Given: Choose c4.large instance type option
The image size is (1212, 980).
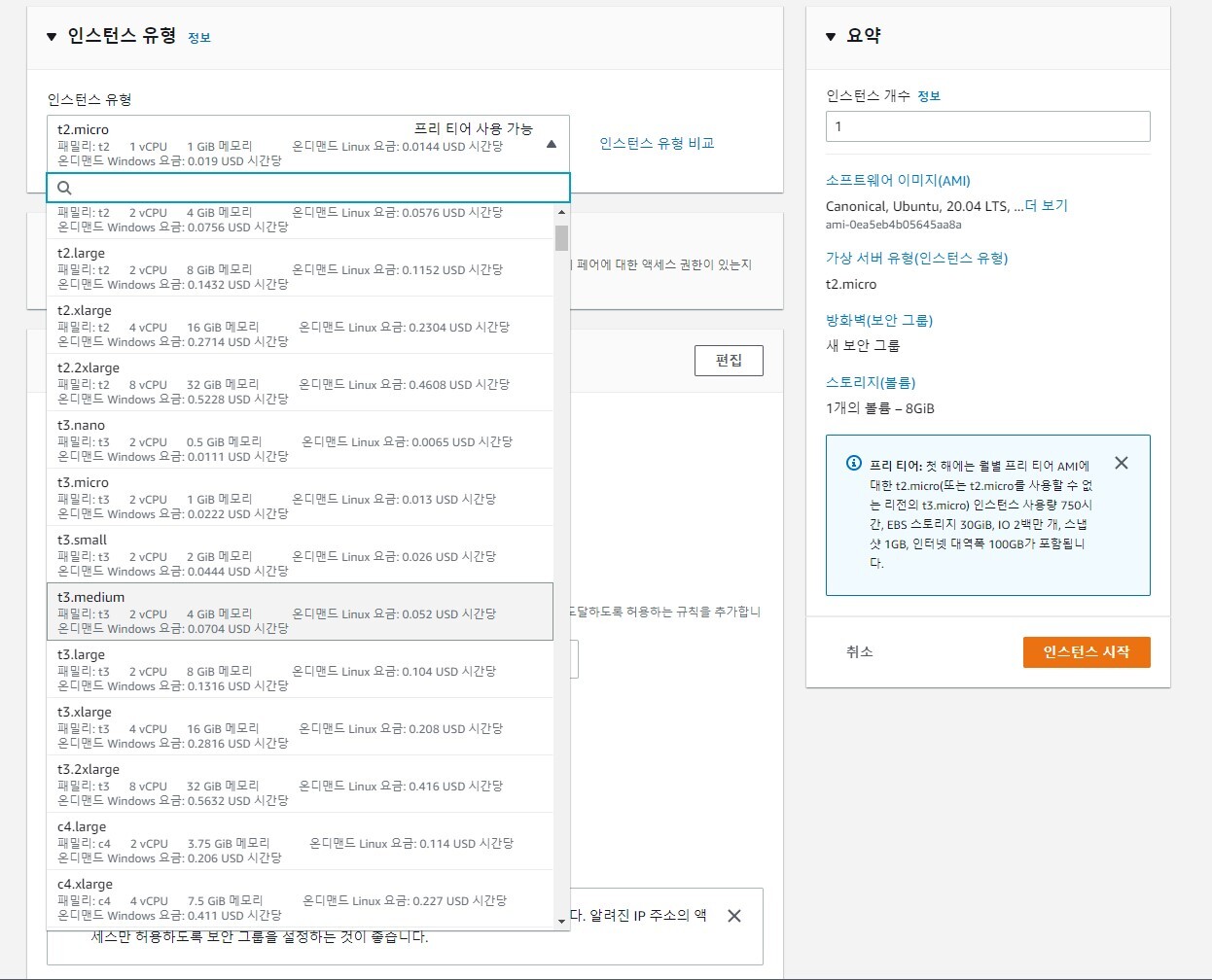Looking at the screenshot, I should pos(300,842).
